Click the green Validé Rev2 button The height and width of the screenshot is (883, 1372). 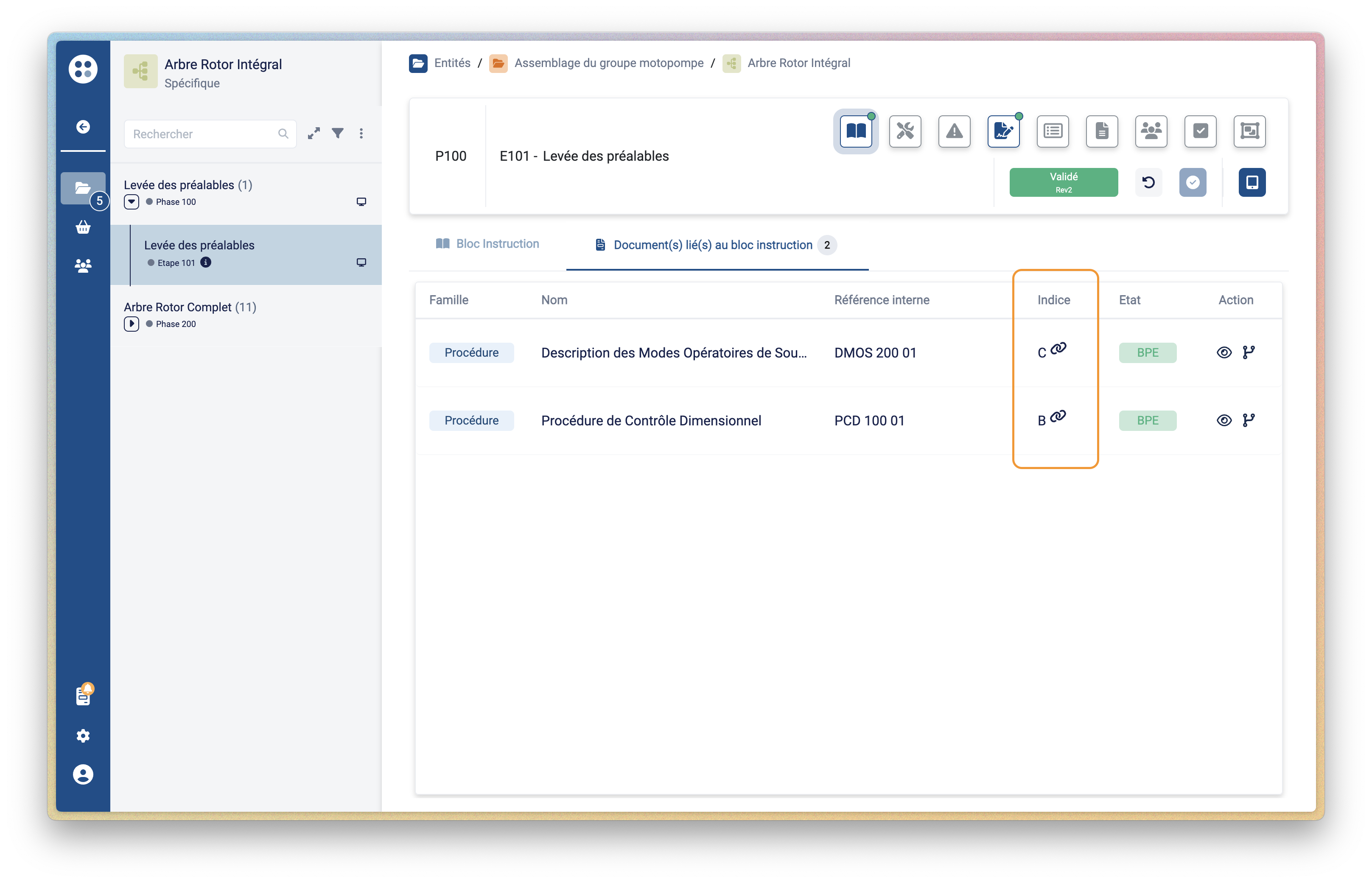[1063, 182]
